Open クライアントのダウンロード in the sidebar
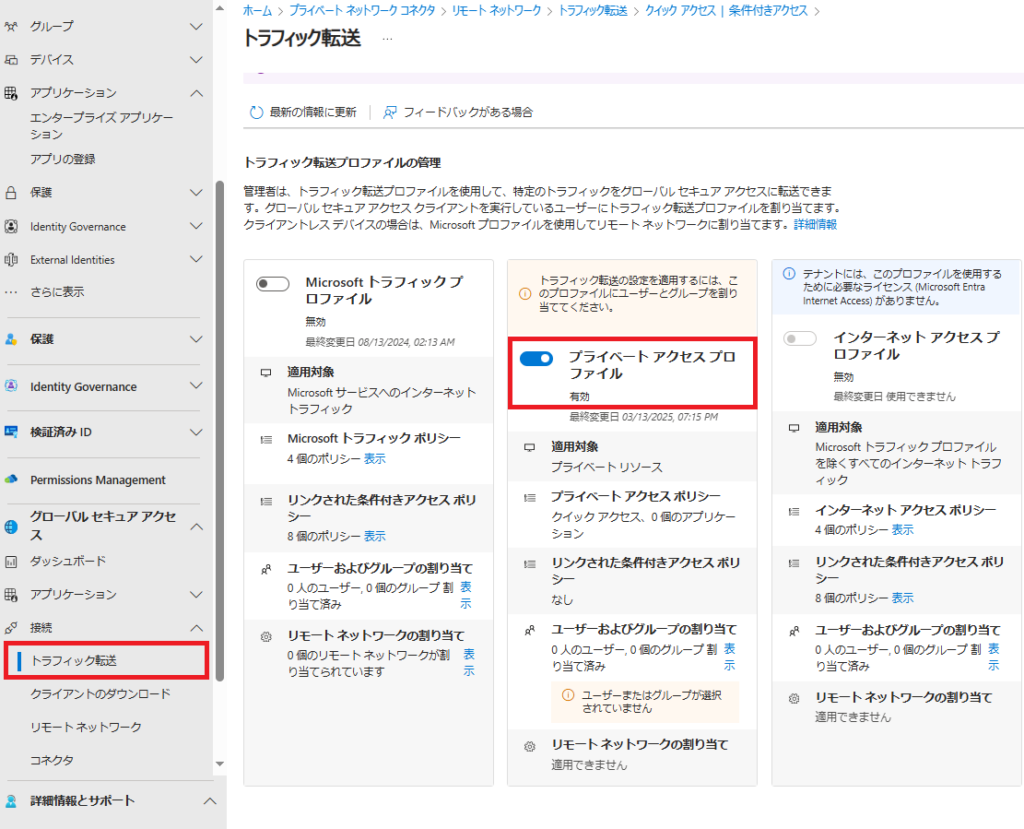 tap(101, 694)
